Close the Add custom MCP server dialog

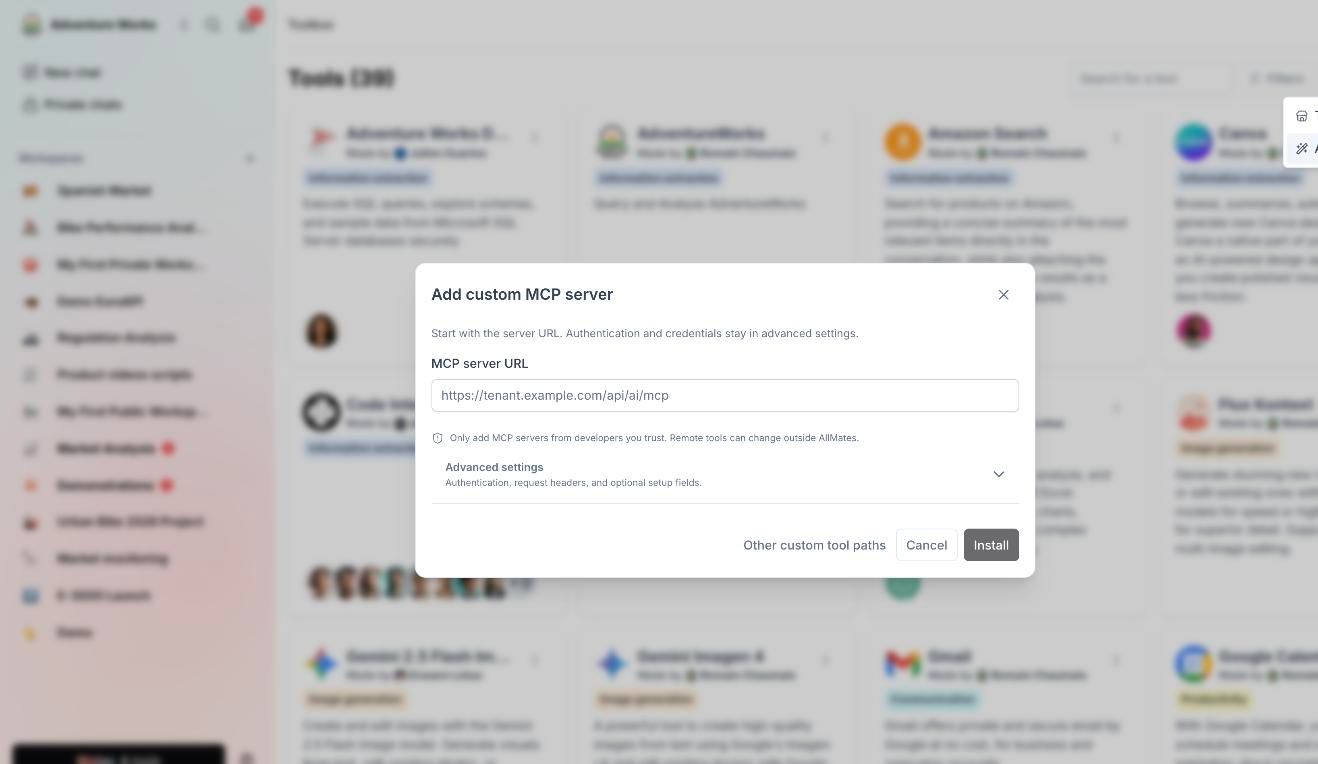click(x=1003, y=295)
